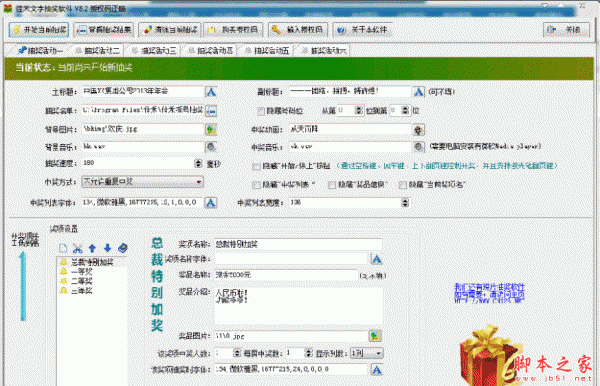This screenshot has width=600, height=386.
Task: Toggle hide current prize name checkbox
Action: pyautogui.click(x=402, y=185)
